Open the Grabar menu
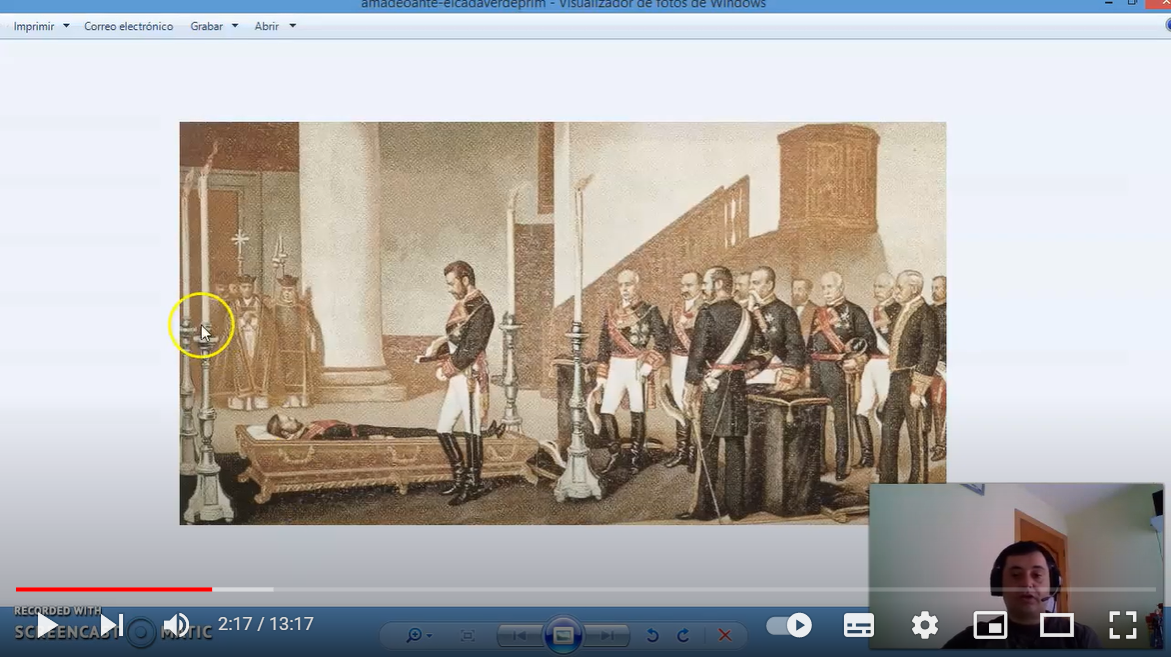Viewport: 1171px width, 657px height. (206, 26)
